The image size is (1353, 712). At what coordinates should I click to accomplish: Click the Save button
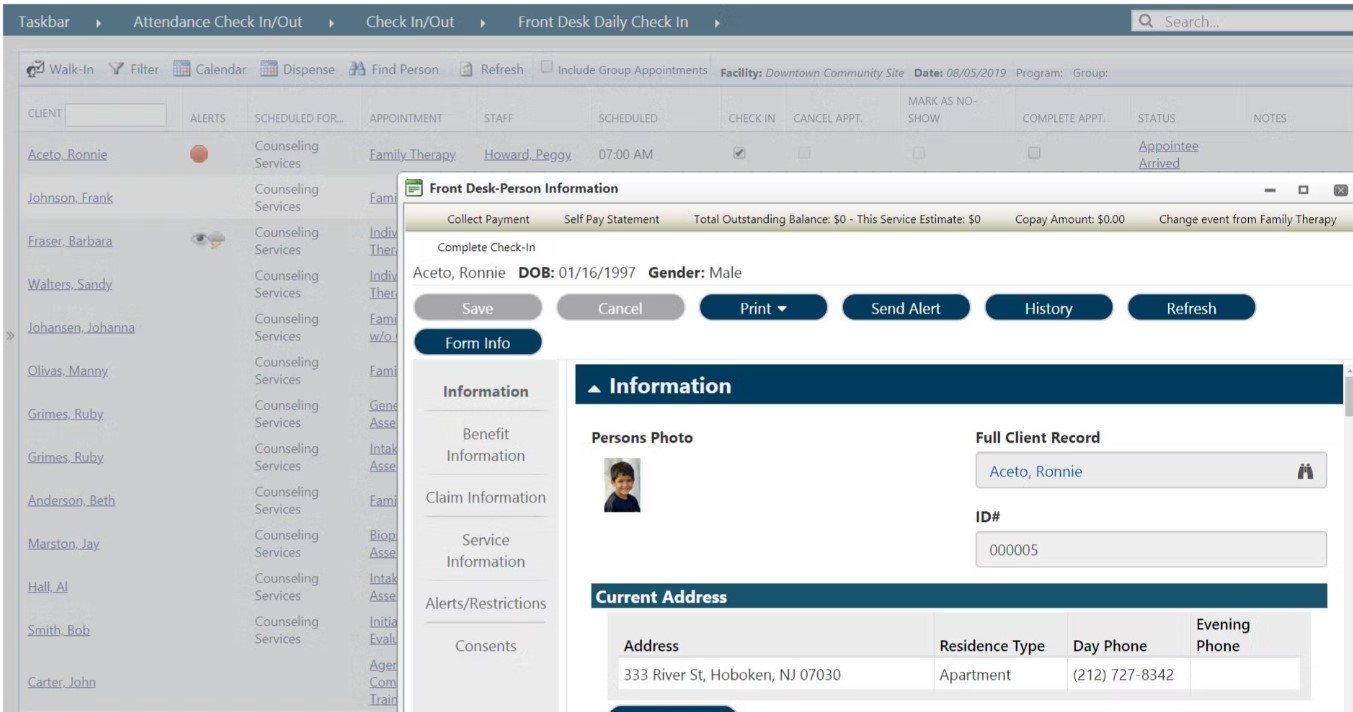477,308
